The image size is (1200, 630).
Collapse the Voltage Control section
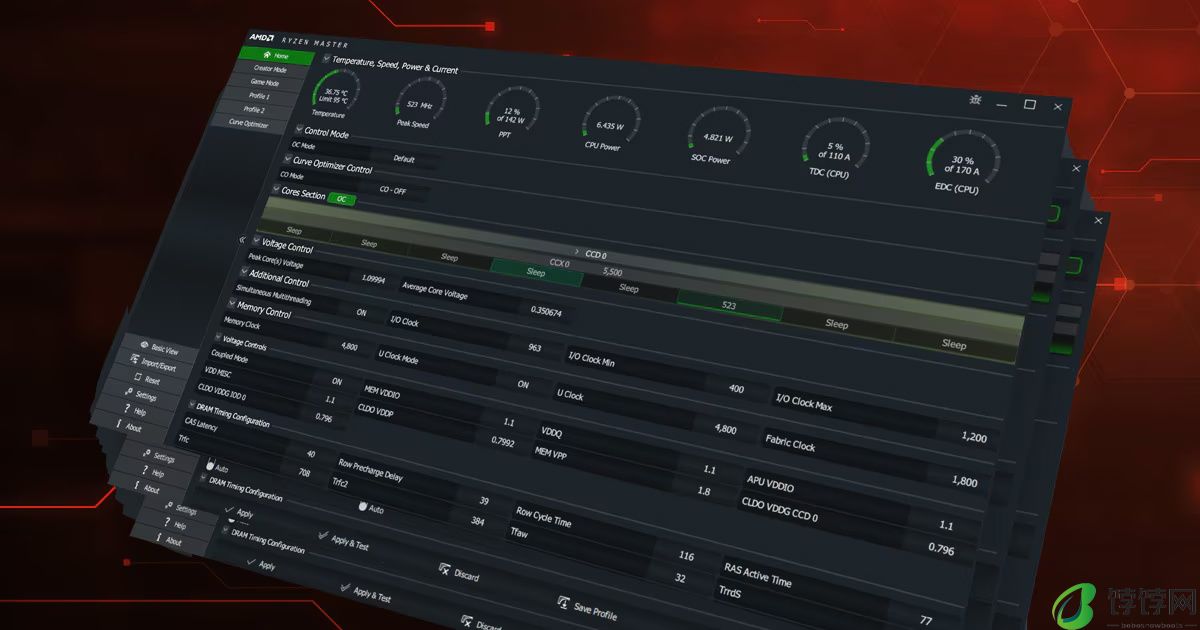pyautogui.click(x=256, y=240)
